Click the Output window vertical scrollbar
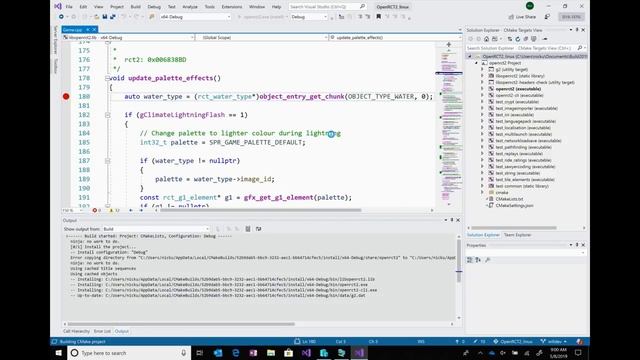The width and height of the screenshot is (640, 360). 459,262
